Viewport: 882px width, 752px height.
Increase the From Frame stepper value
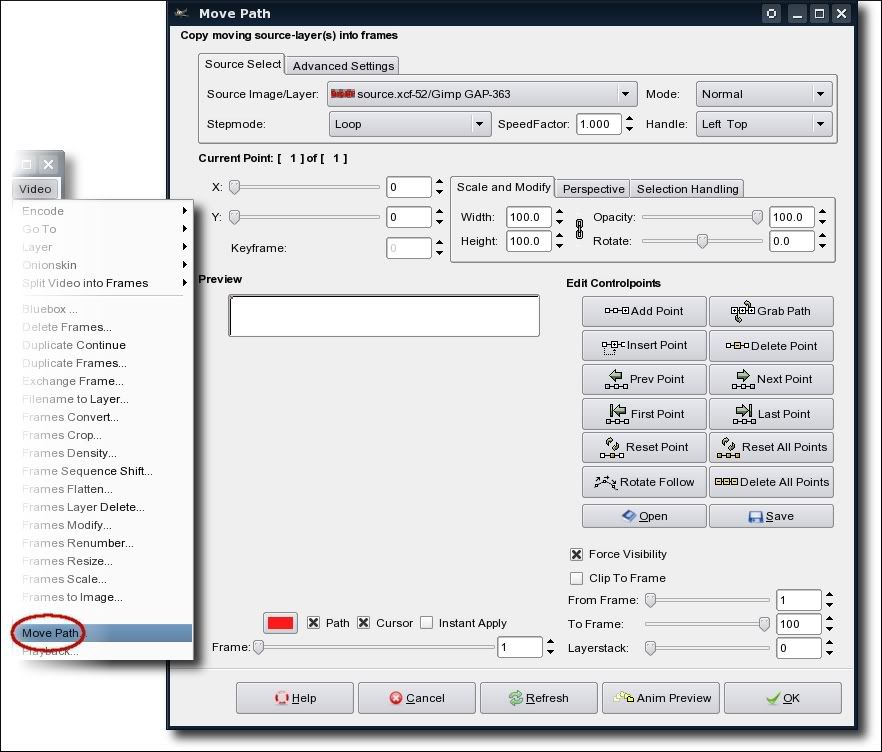click(830, 595)
